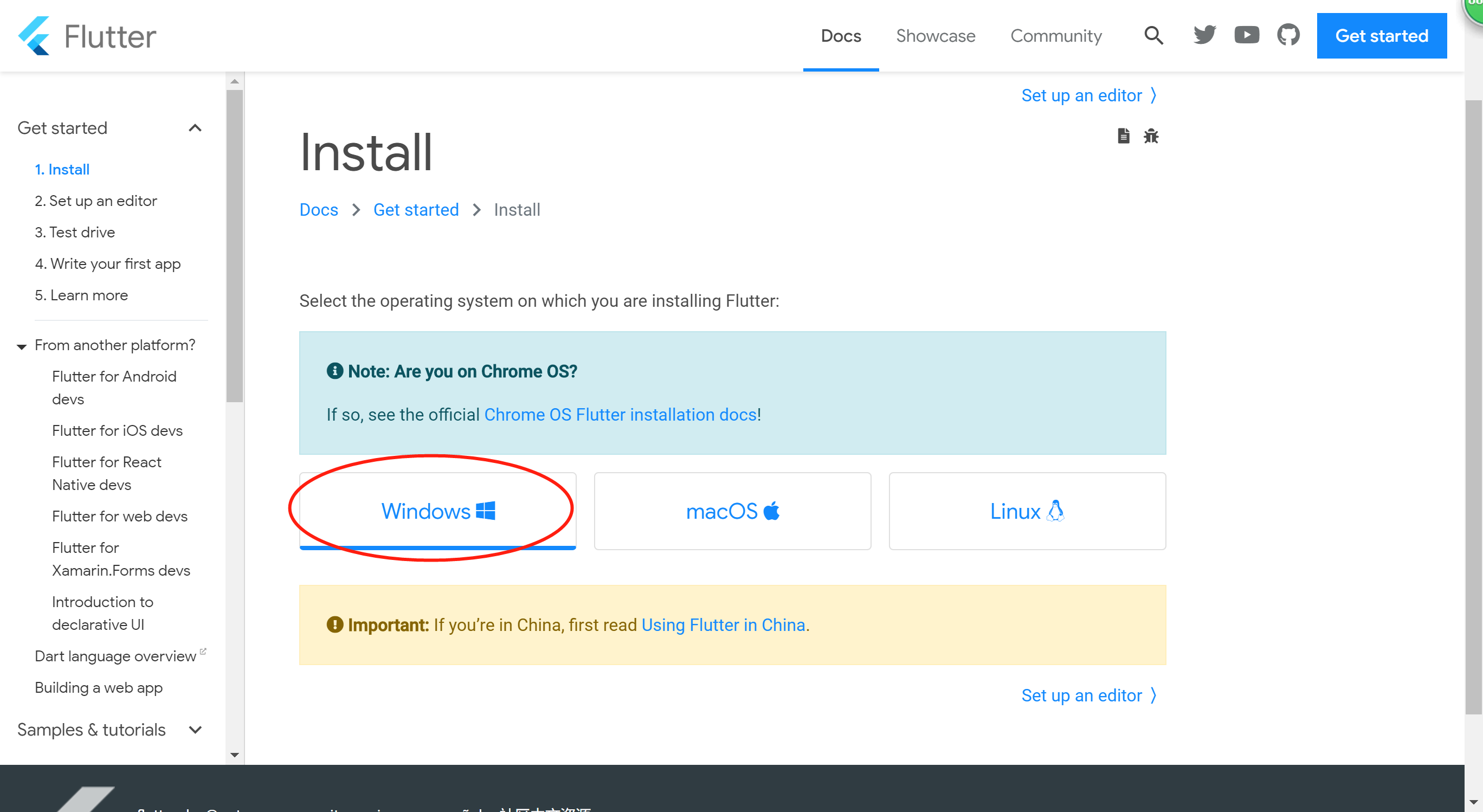Open Flutter's GitHub repository icon

pos(1288,36)
